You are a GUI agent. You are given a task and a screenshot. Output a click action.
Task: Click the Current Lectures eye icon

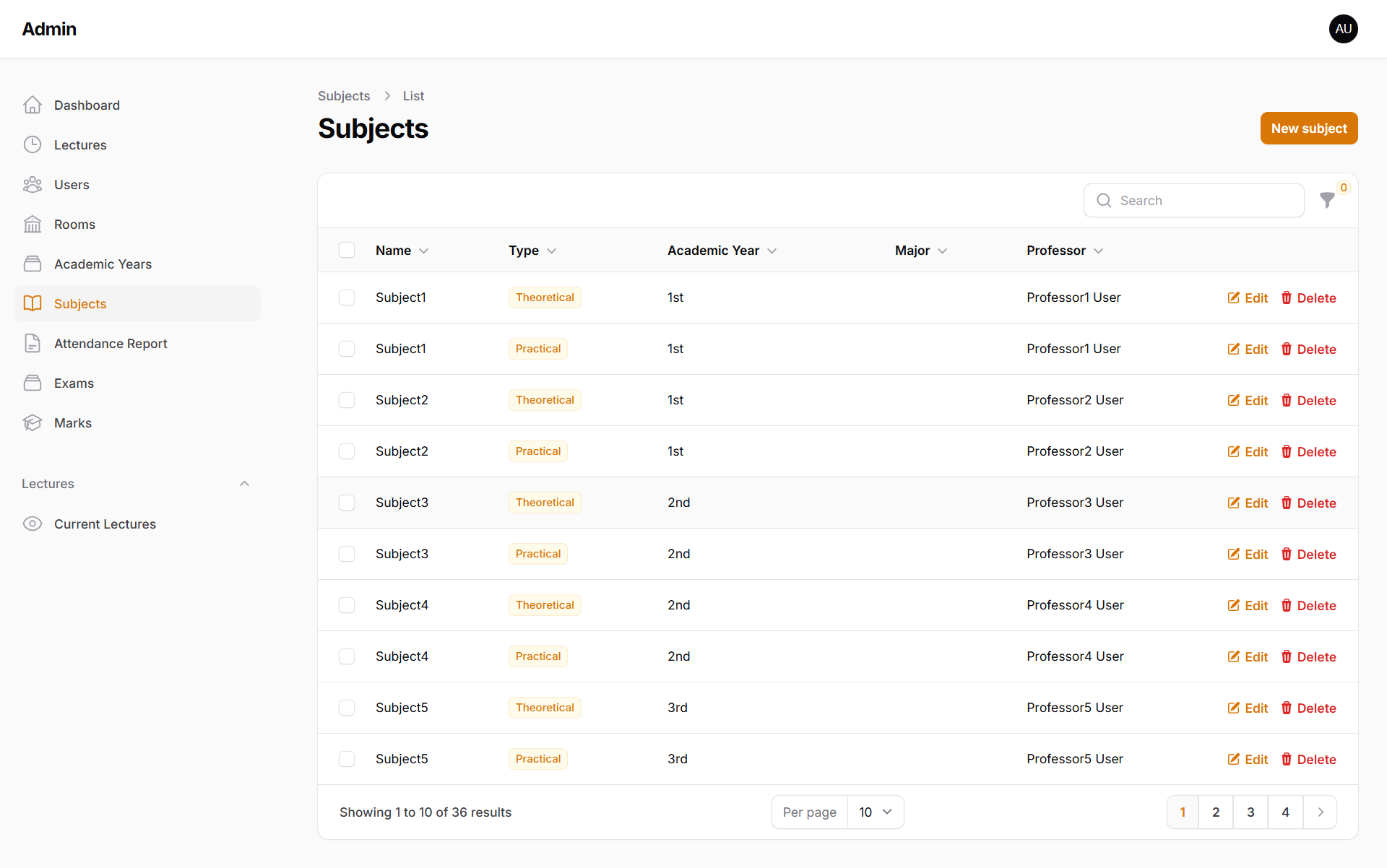pyautogui.click(x=33, y=524)
